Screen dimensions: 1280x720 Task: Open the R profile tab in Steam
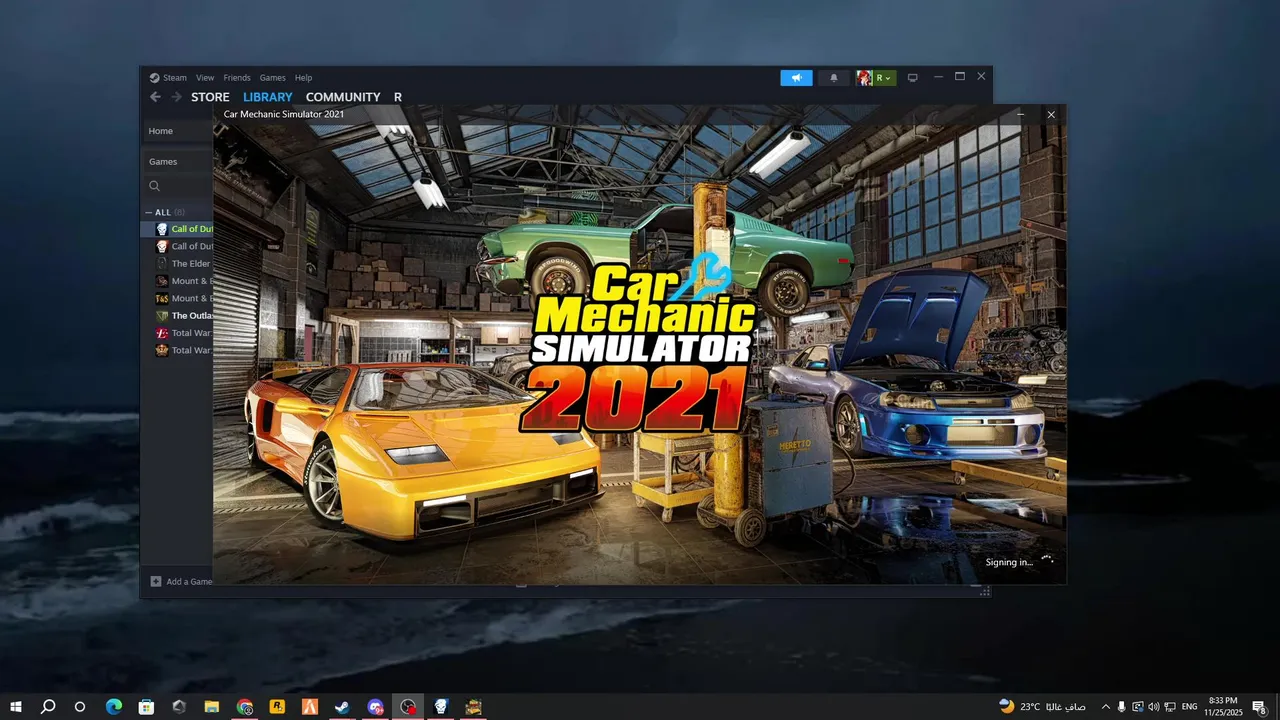398,97
